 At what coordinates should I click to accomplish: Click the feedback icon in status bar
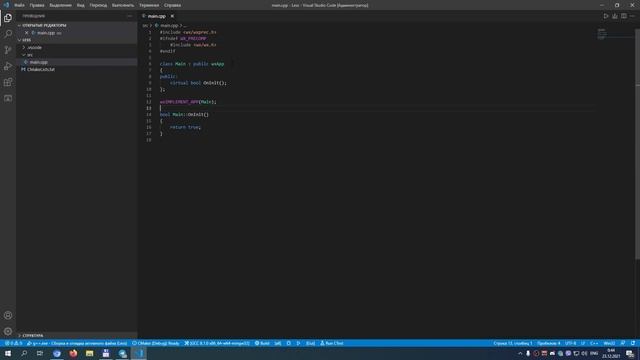[x=623, y=343]
